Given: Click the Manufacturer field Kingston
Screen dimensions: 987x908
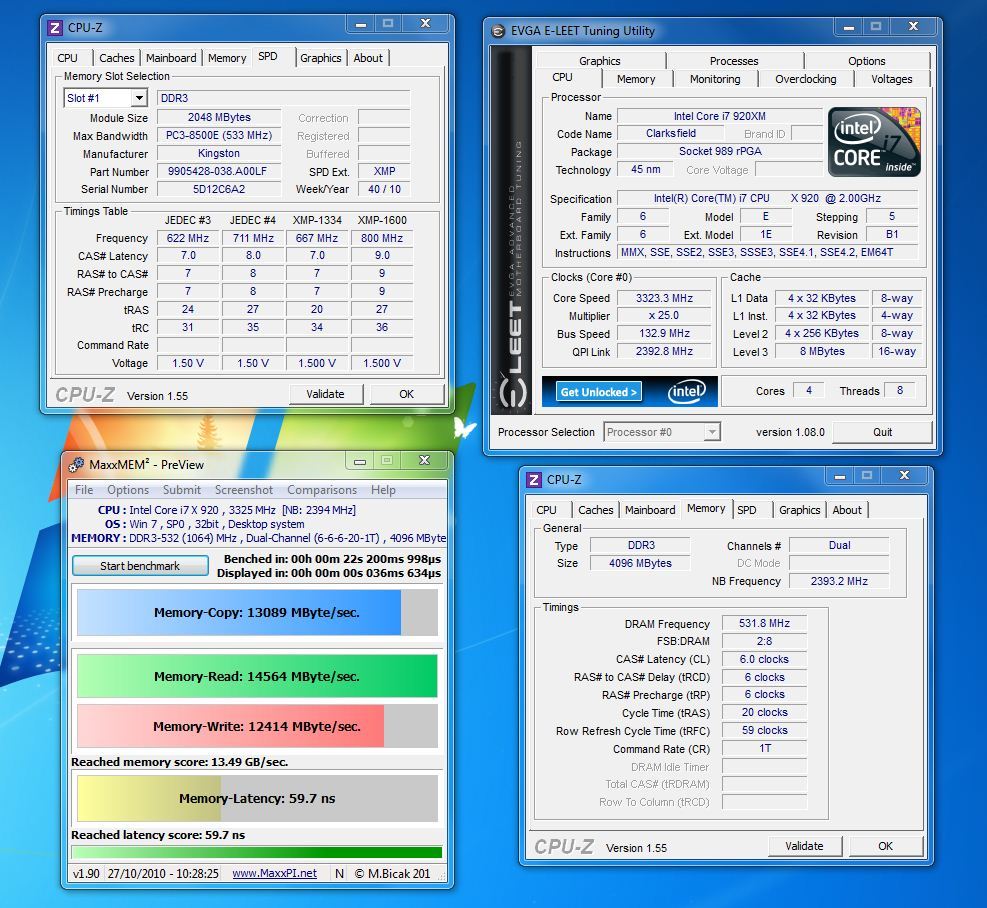Looking at the screenshot, I should click(x=218, y=153).
